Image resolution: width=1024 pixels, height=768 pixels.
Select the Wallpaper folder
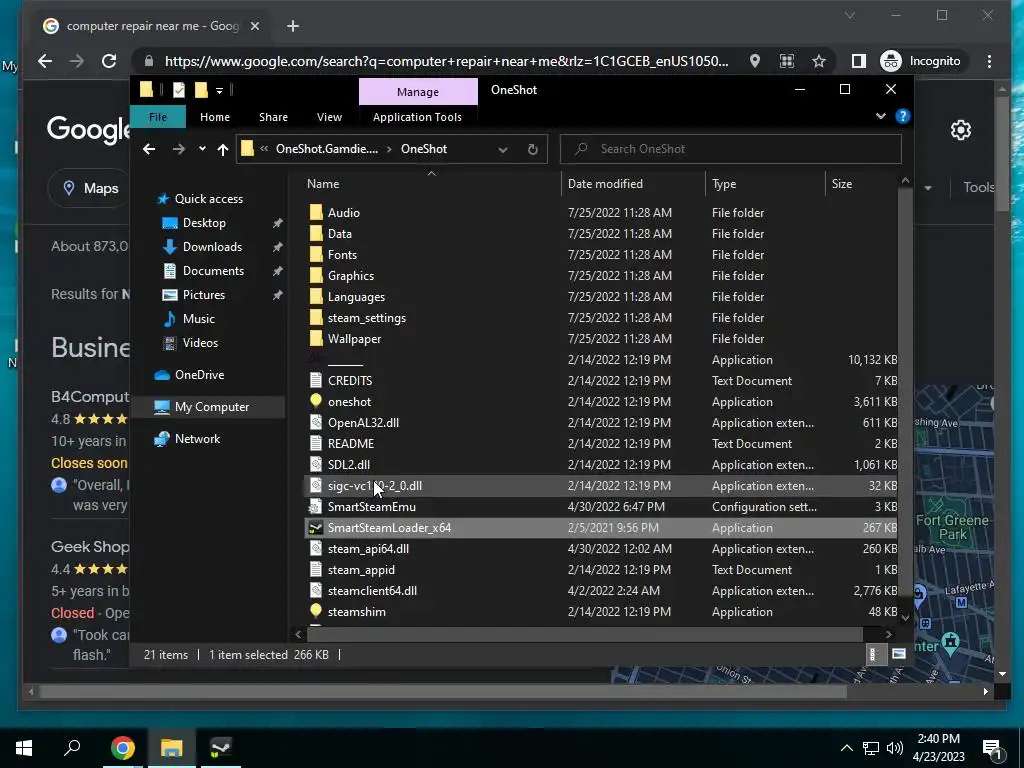[x=354, y=339]
